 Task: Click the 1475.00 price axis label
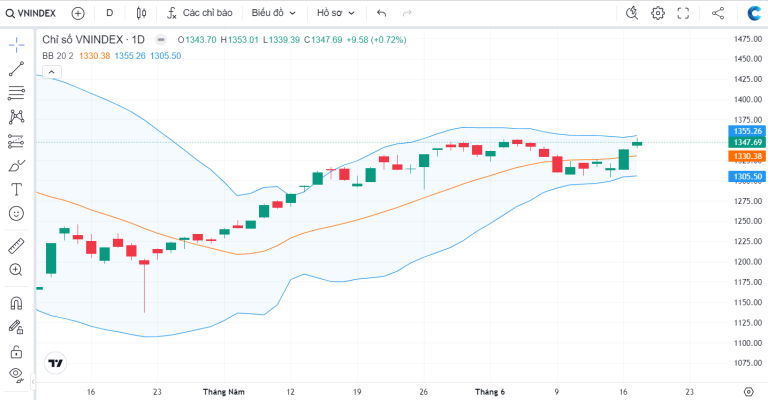pos(747,39)
